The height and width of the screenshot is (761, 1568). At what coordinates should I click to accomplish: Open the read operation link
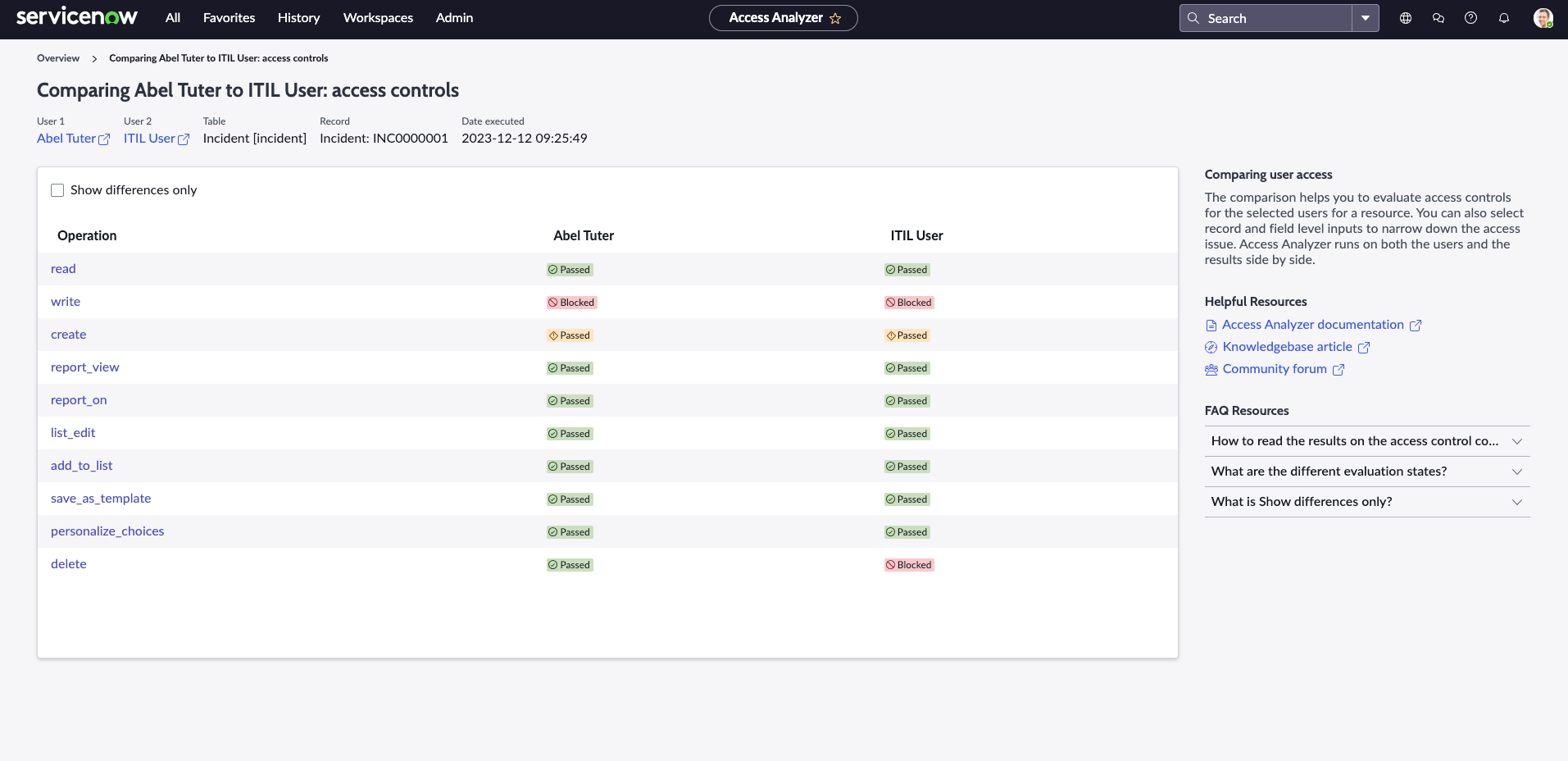point(63,269)
